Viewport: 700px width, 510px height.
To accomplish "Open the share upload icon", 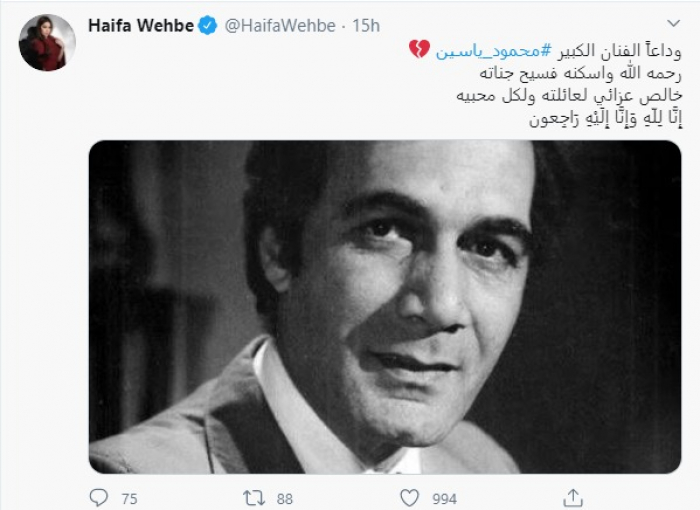I will pyautogui.click(x=573, y=497).
